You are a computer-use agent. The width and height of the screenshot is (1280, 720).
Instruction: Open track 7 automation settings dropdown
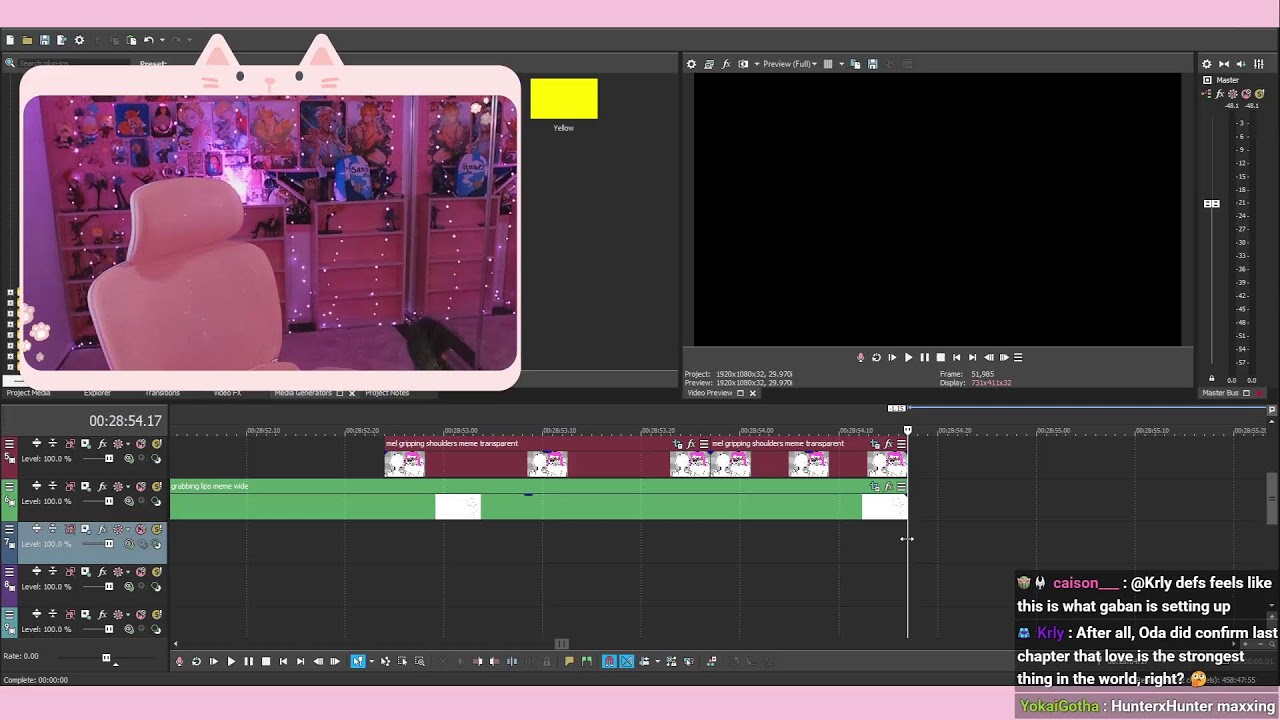tap(128, 529)
